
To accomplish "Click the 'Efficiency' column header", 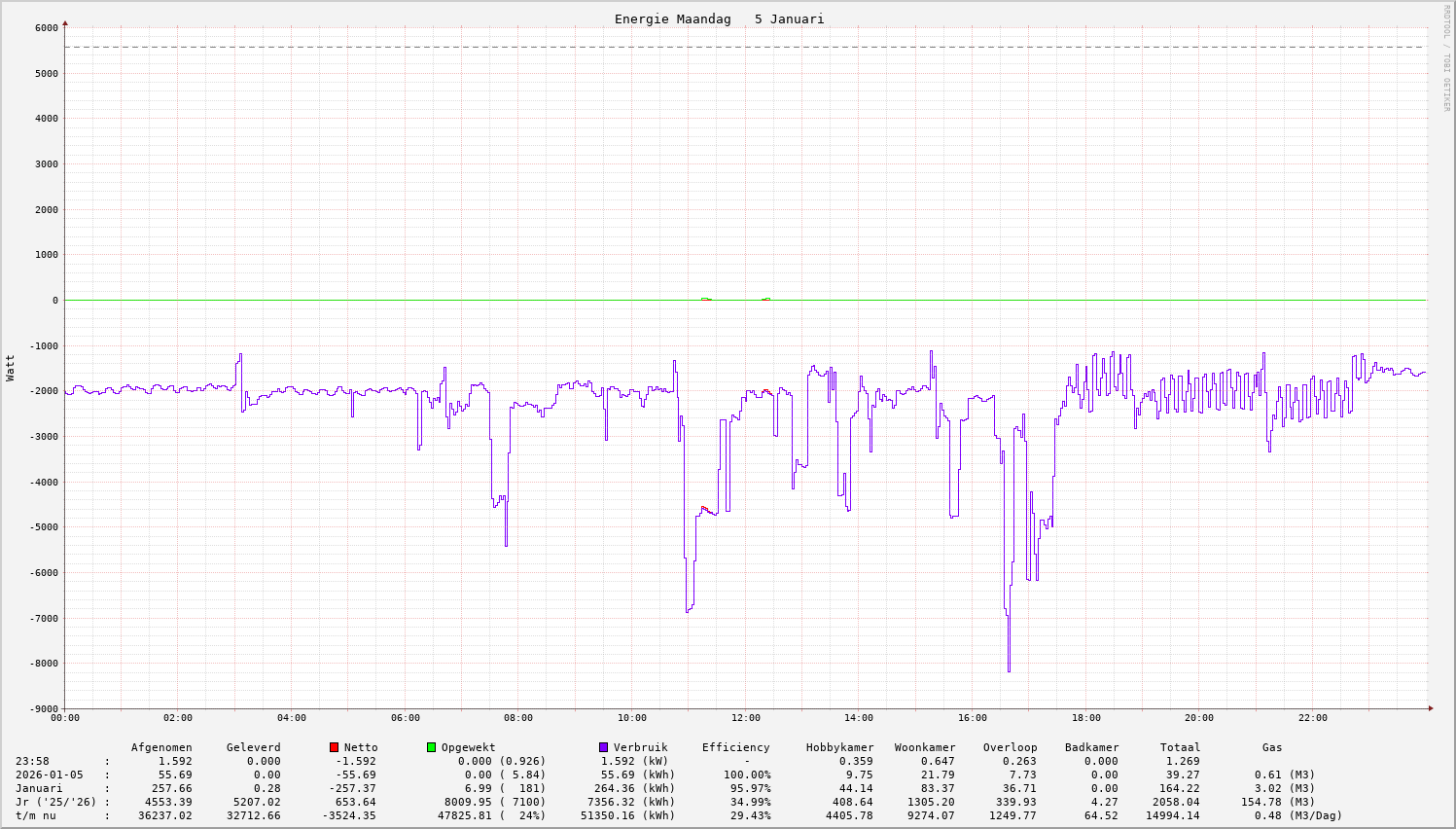I will (735, 747).
